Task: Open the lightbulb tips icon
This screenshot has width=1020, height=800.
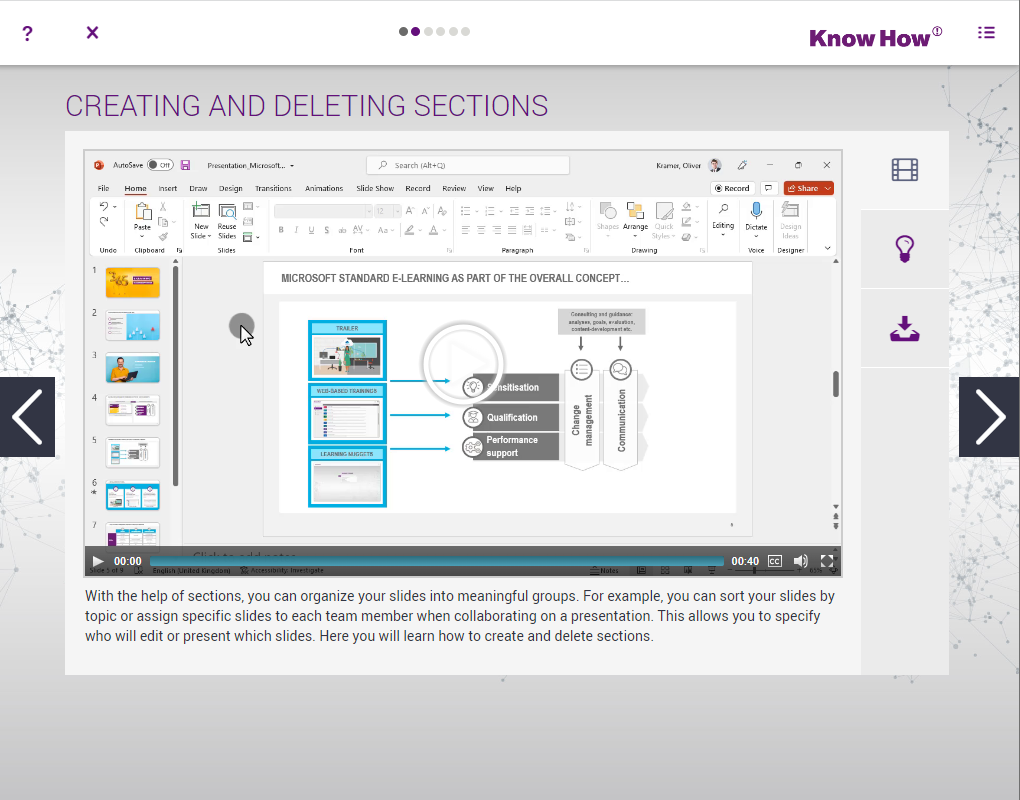Action: 904,249
